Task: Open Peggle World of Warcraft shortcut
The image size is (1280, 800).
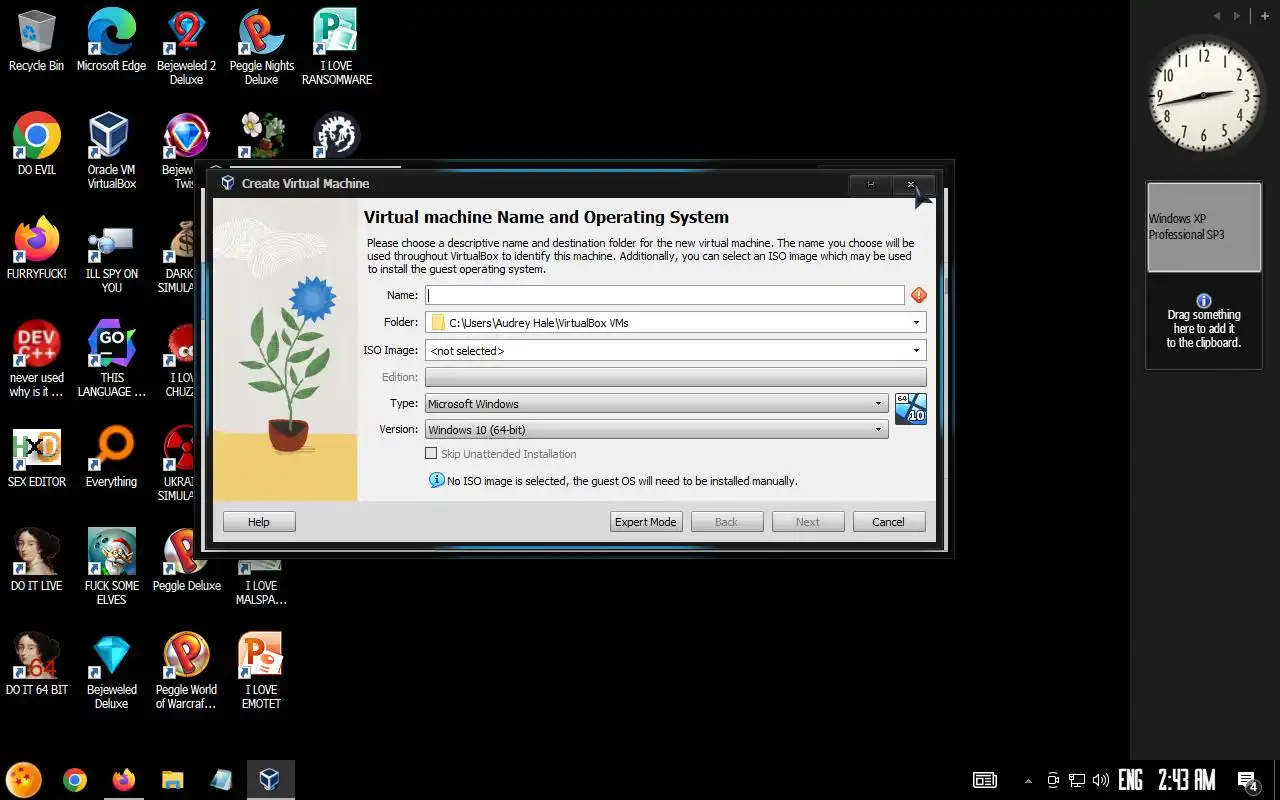Action: [186, 671]
